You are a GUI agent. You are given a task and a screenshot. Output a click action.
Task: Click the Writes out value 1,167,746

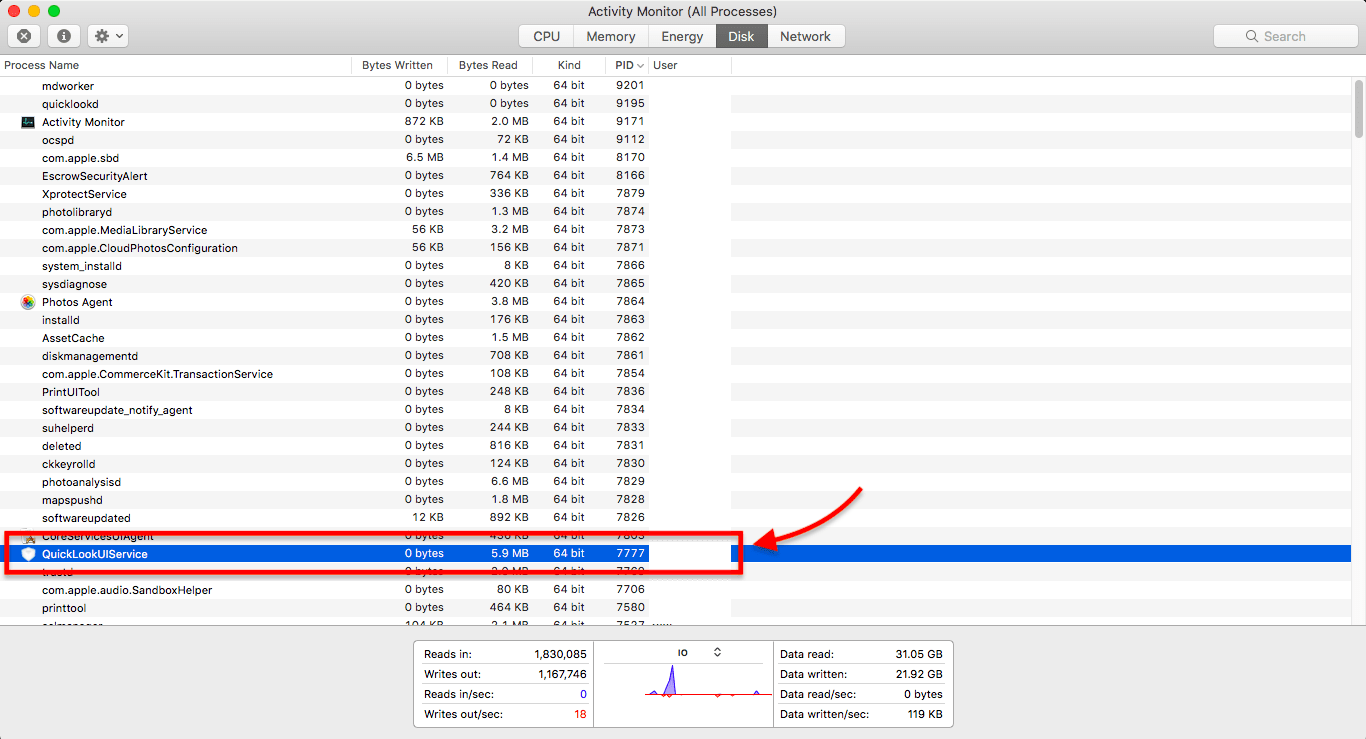[560, 674]
